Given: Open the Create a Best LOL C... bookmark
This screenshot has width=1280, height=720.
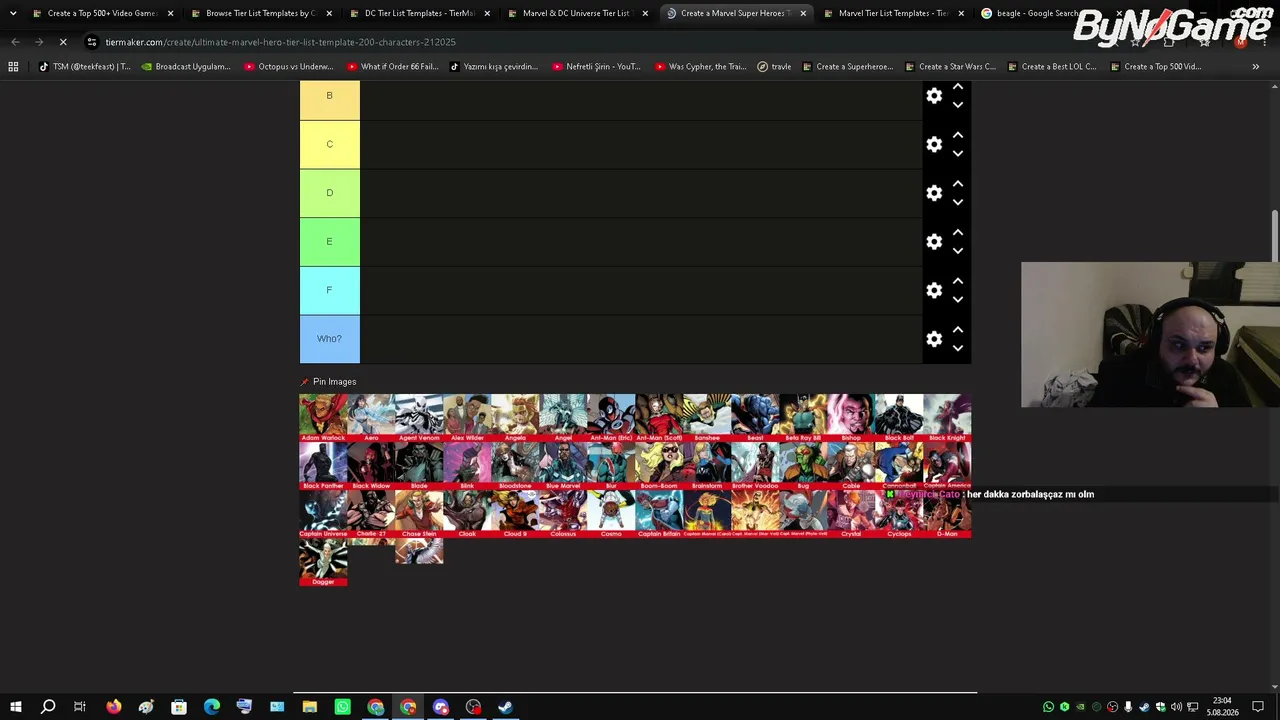Looking at the screenshot, I should click(1050, 67).
